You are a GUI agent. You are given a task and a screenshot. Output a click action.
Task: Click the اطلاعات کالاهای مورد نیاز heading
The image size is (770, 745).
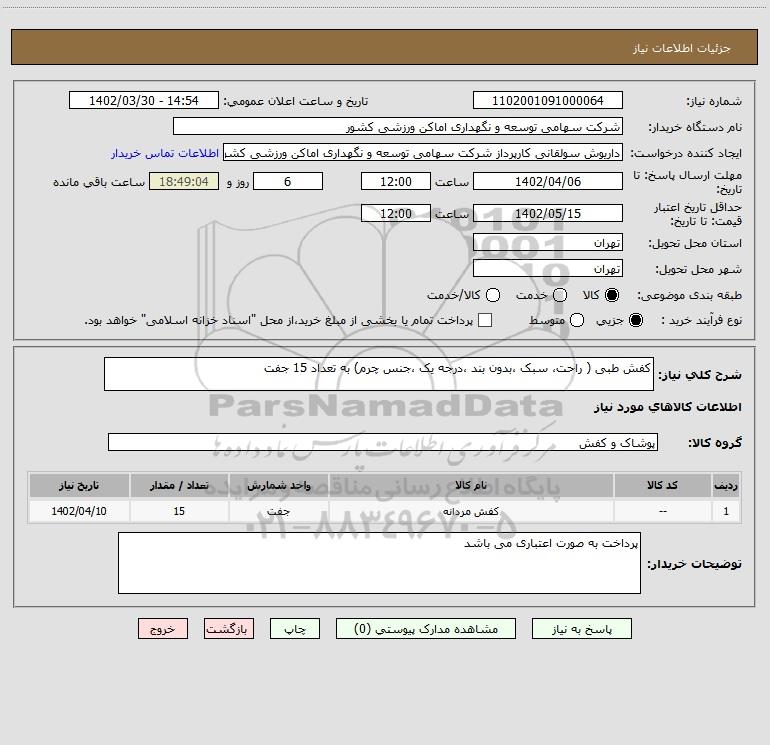668,407
